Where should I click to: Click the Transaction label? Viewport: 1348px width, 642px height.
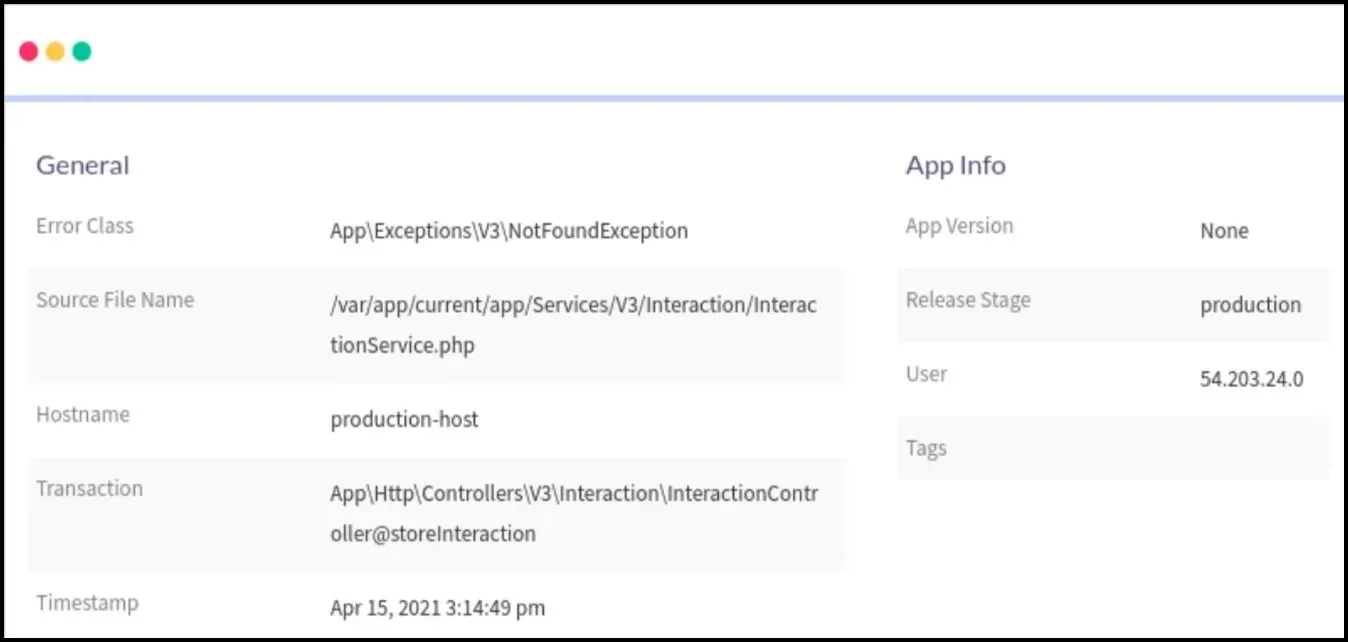tap(90, 488)
